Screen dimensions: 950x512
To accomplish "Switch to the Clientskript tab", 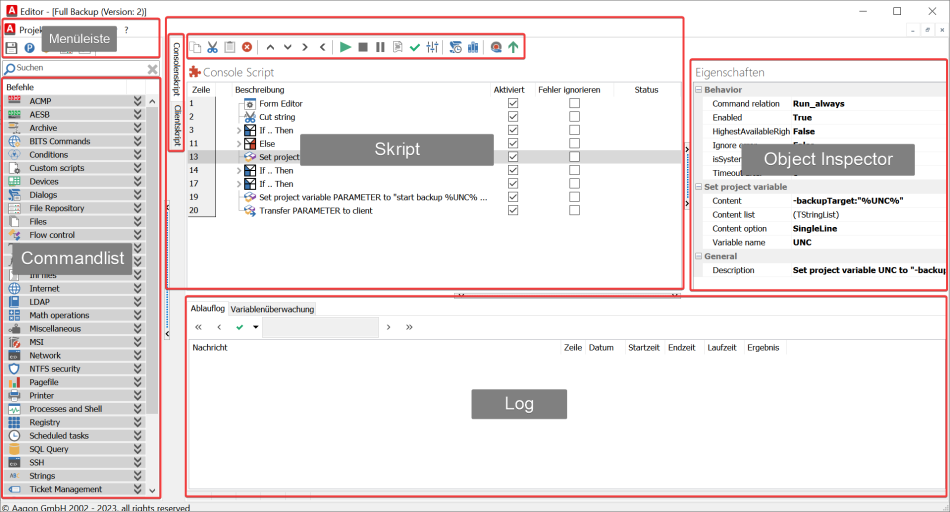I will click(177, 125).
